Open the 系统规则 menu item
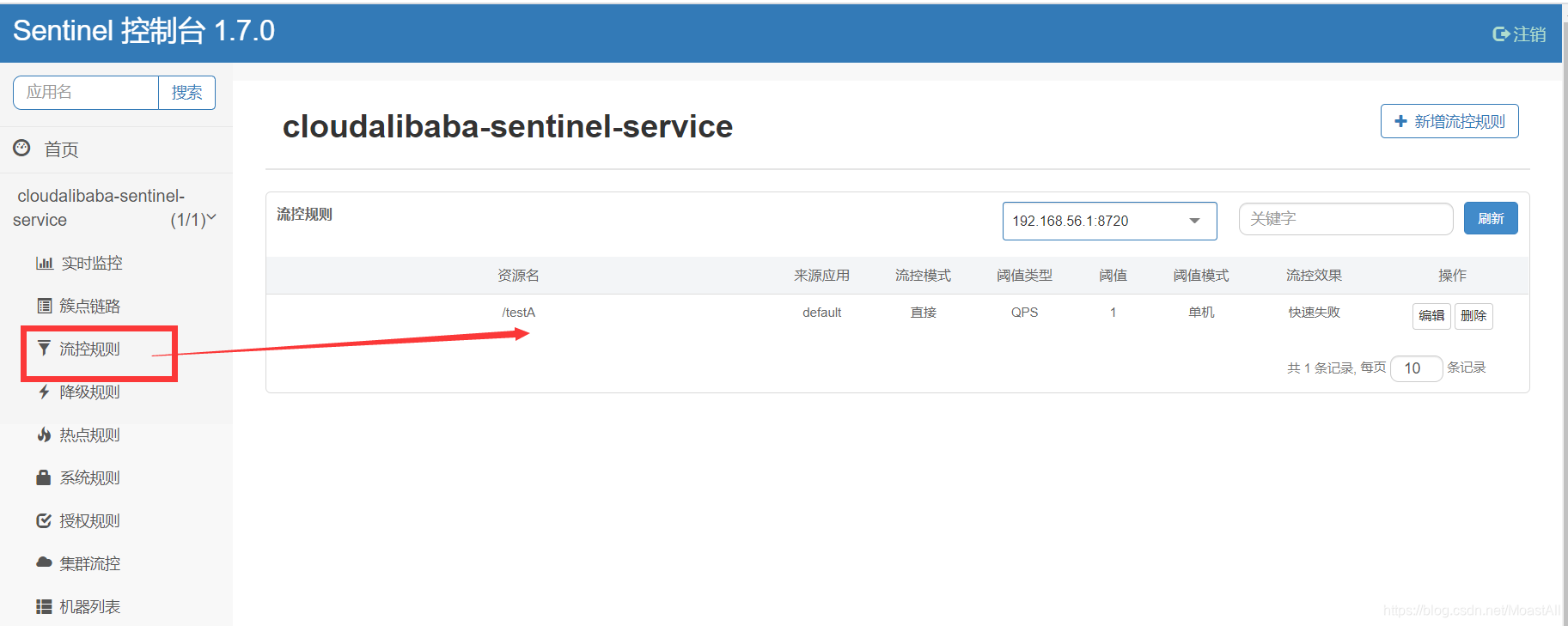Viewport: 1568px width, 626px height. [89, 477]
